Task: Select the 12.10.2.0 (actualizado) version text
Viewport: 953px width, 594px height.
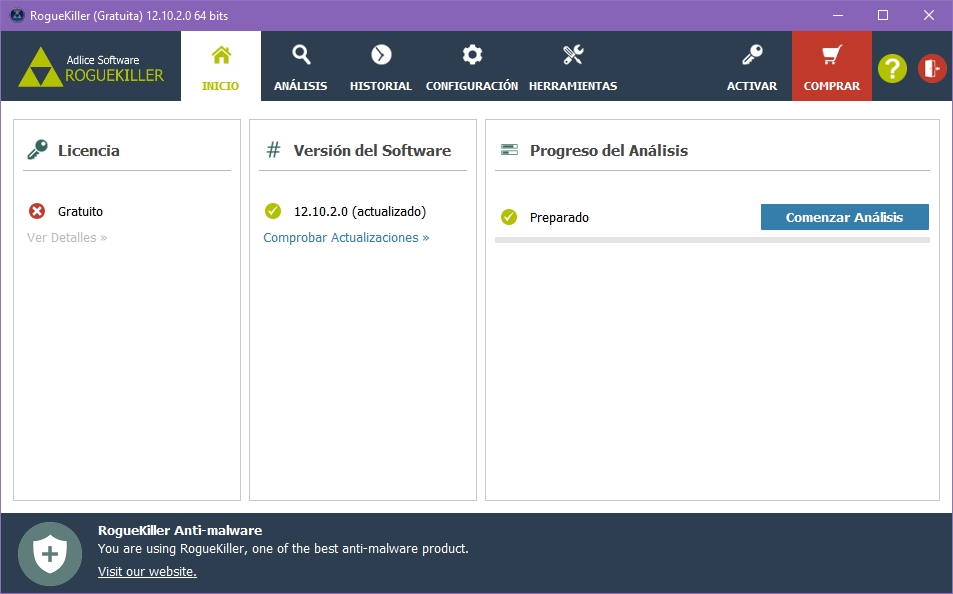Action: coord(360,212)
